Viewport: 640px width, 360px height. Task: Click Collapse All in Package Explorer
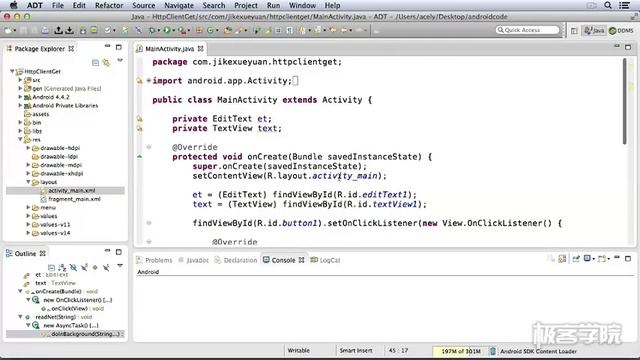(x=95, y=62)
